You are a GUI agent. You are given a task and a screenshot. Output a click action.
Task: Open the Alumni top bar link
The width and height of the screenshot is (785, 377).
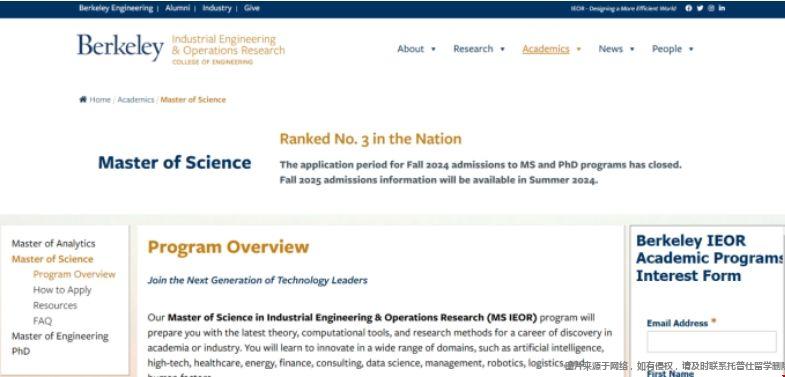tap(178, 8)
